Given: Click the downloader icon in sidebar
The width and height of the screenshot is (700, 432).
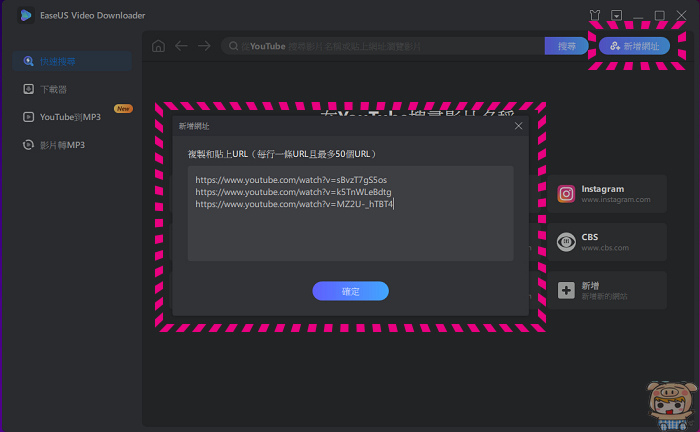Looking at the screenshot, I should [x=29, y=89].
